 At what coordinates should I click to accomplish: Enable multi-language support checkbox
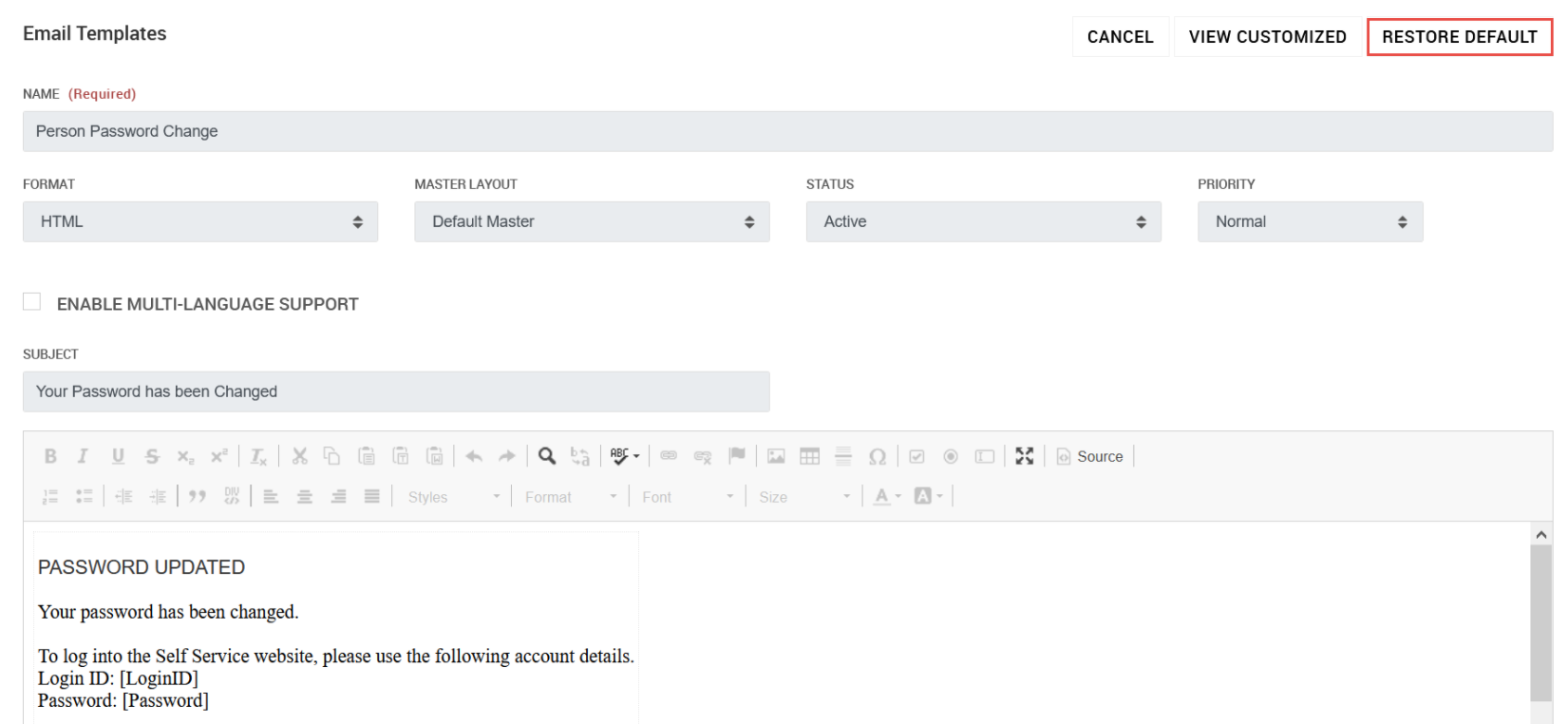pos(32,302)
